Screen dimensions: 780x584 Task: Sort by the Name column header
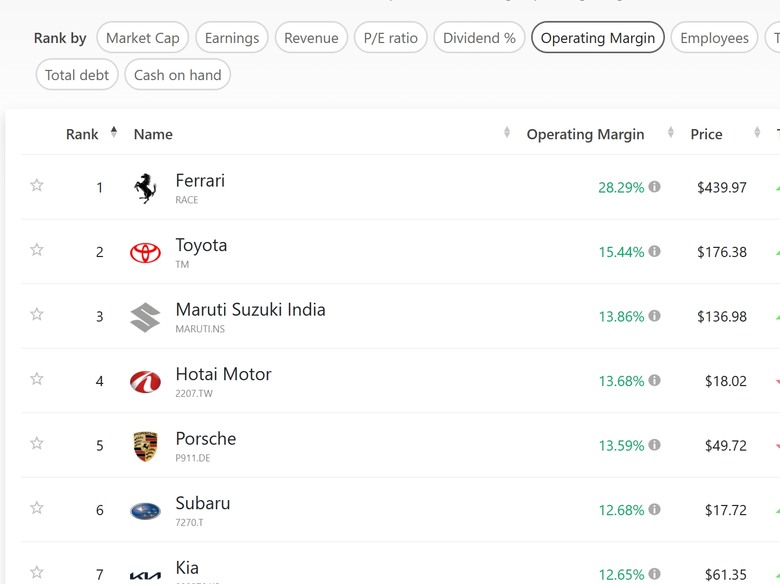coord(153,134)
